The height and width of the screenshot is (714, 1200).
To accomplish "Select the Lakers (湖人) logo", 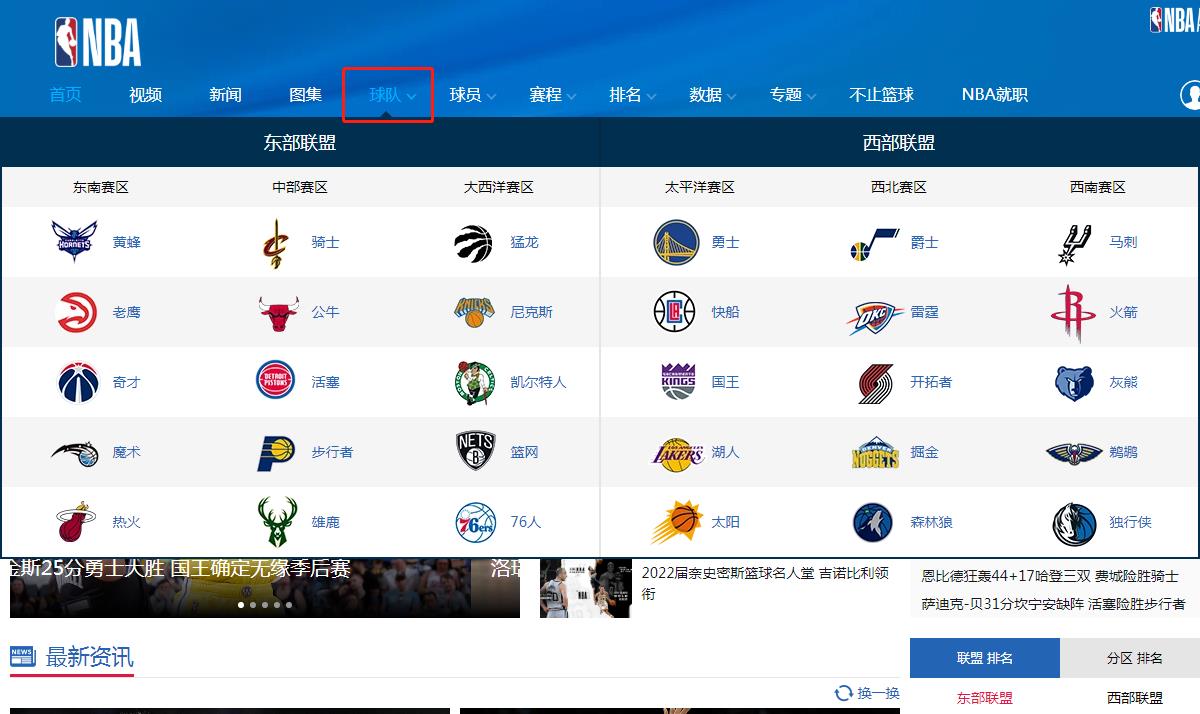I will [677, 453].
